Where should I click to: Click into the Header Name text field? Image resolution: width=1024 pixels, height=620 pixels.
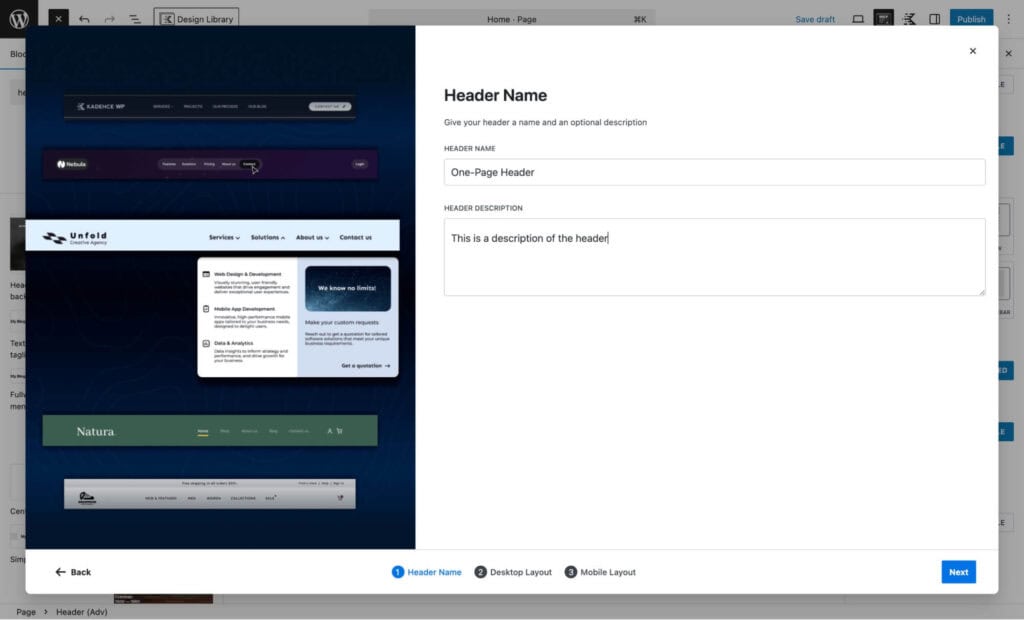714,172
